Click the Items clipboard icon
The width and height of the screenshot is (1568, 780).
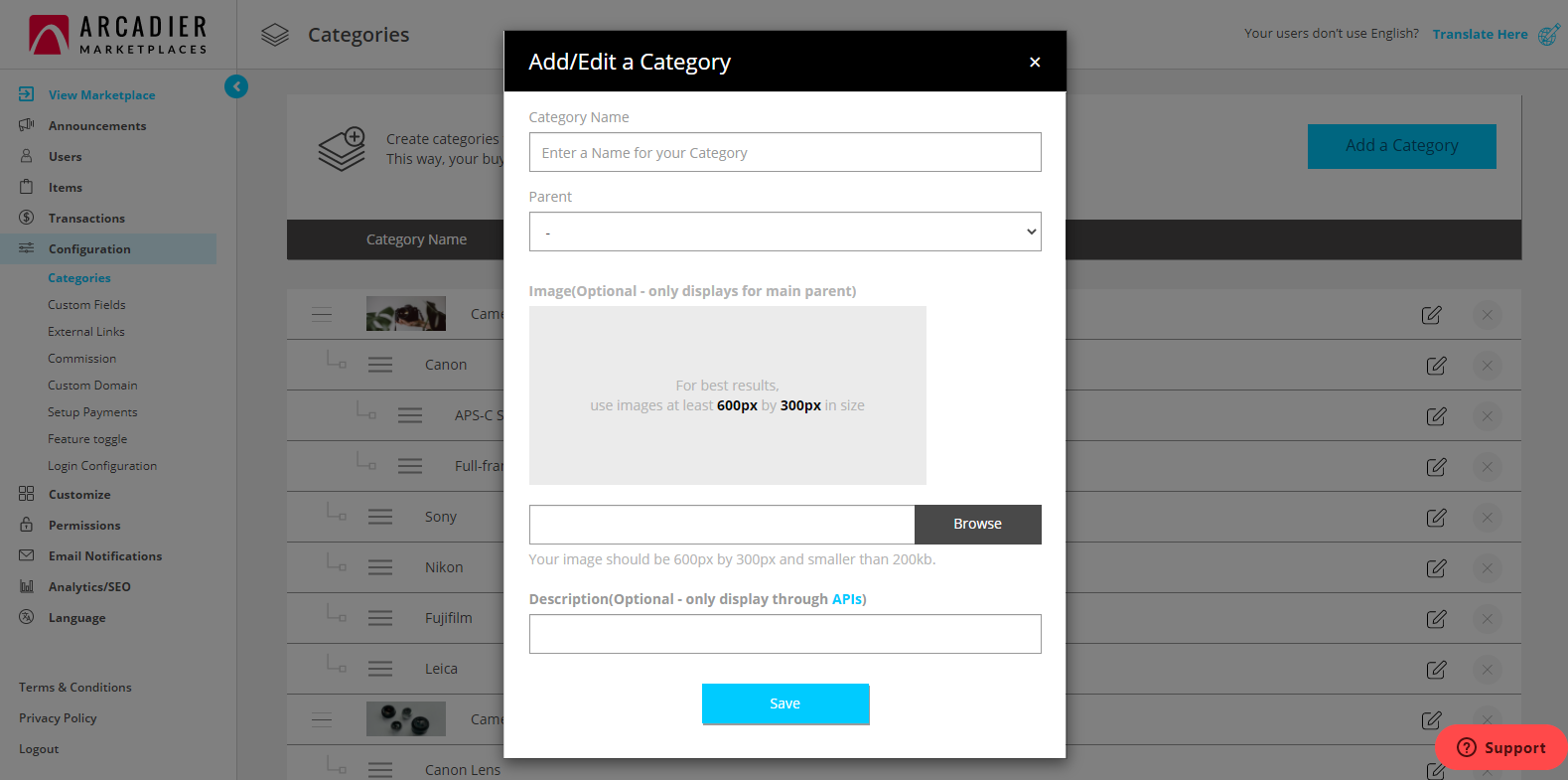[27, 187]
